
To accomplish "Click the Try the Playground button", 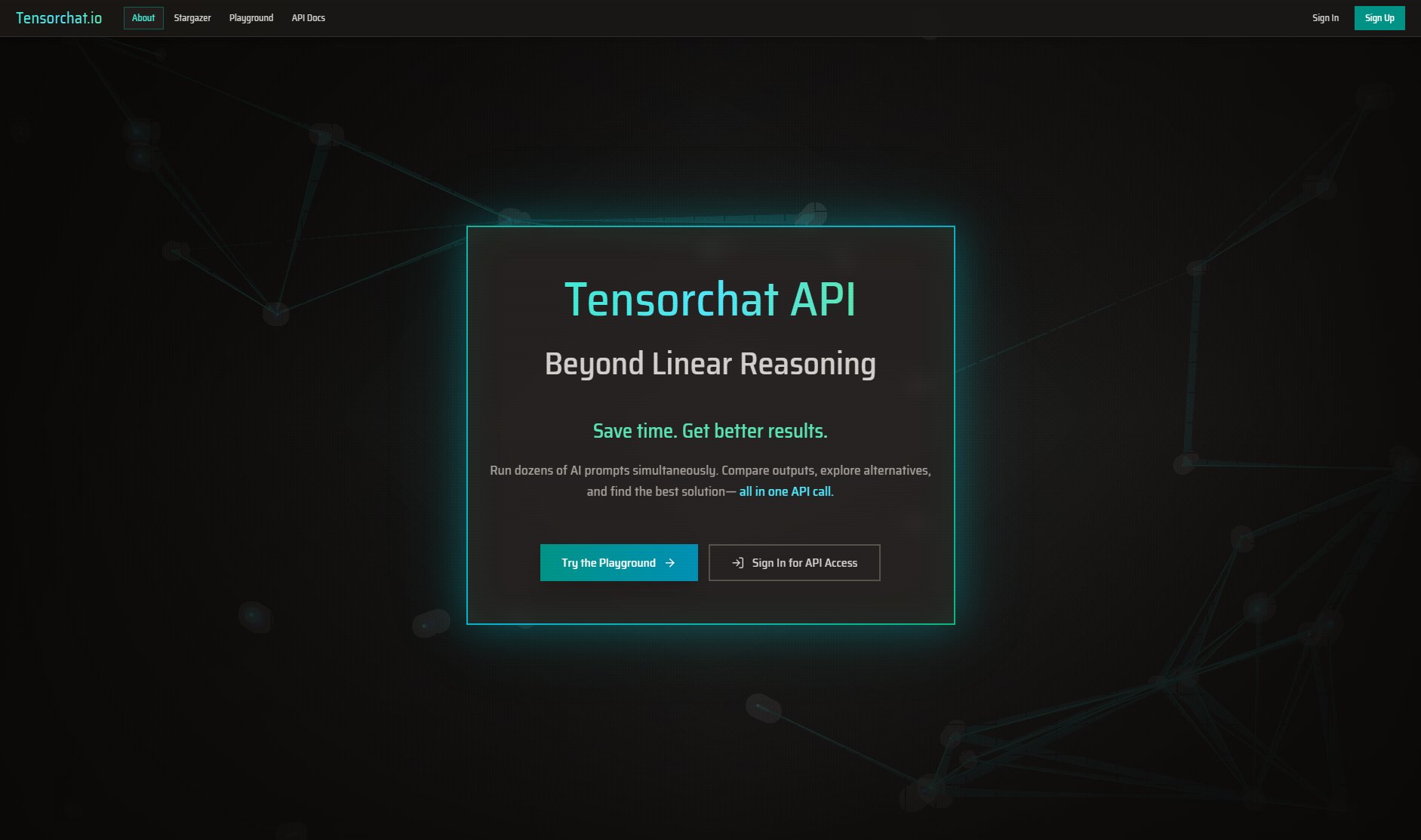I will [608, 563].
